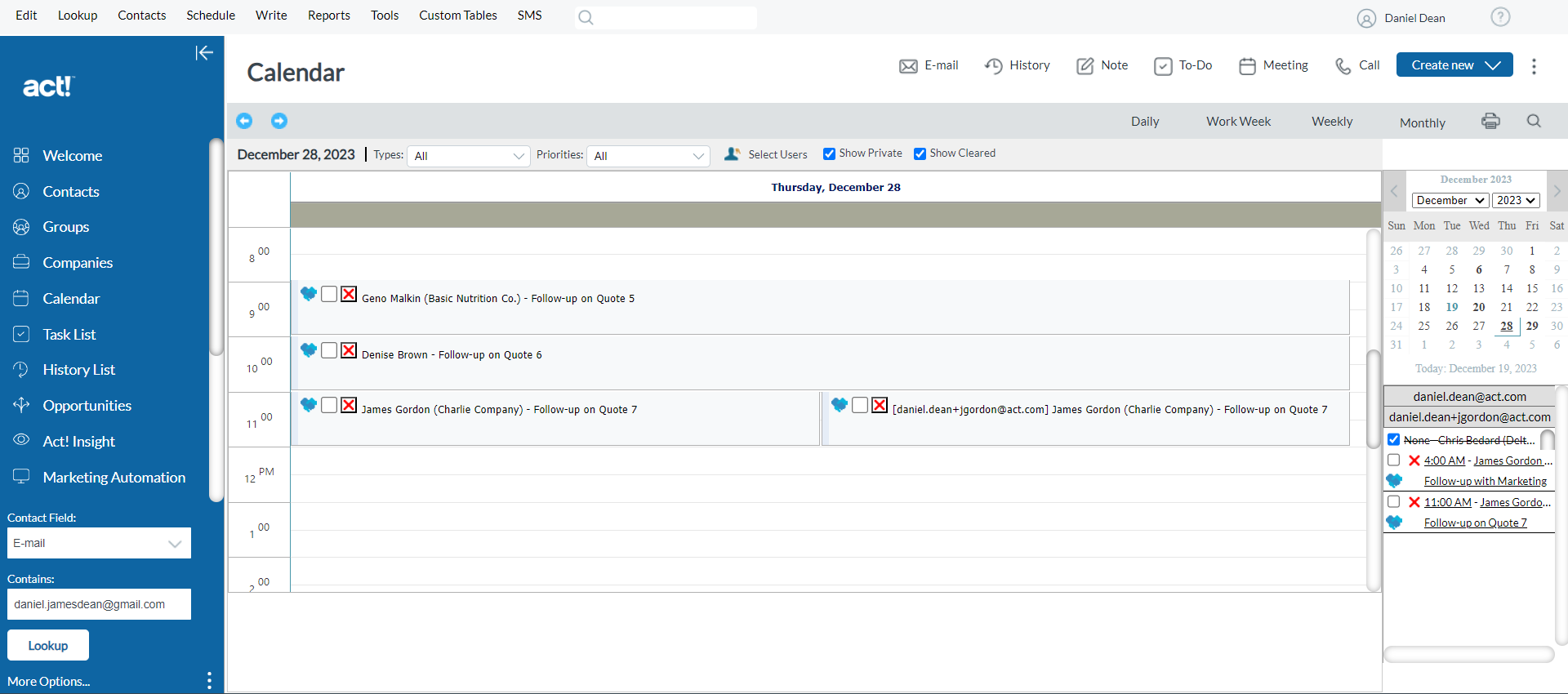Screen dimensions: 1568x694
Task: Create a new Note
Action: 1102,65
